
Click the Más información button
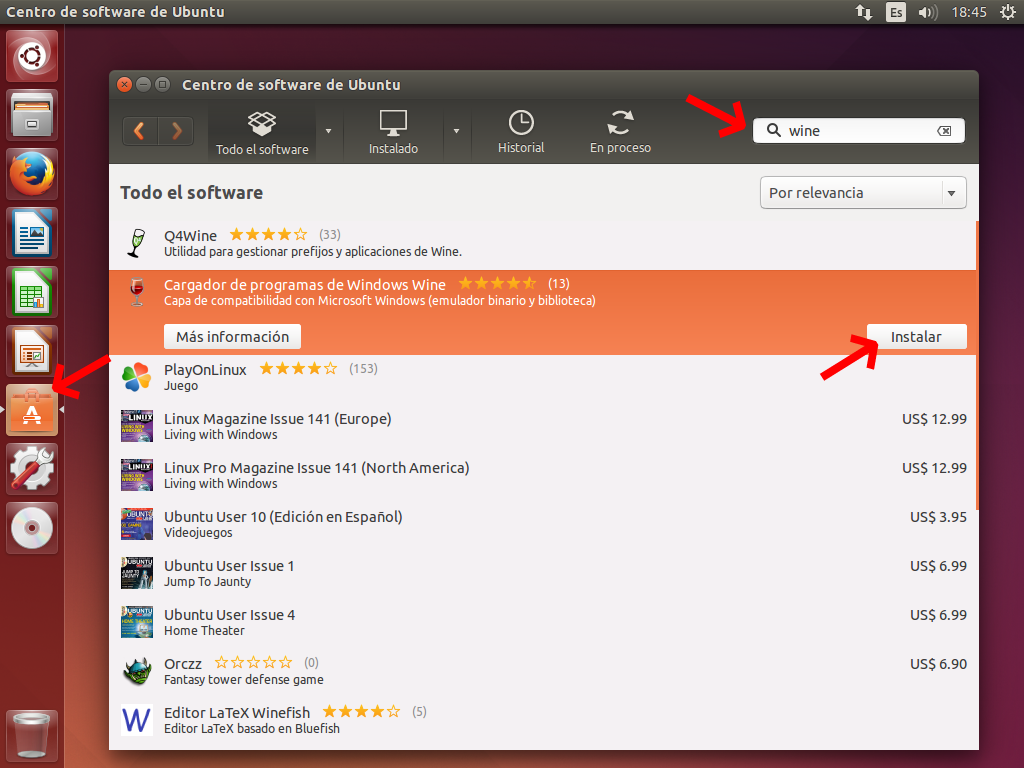(232, 336)
